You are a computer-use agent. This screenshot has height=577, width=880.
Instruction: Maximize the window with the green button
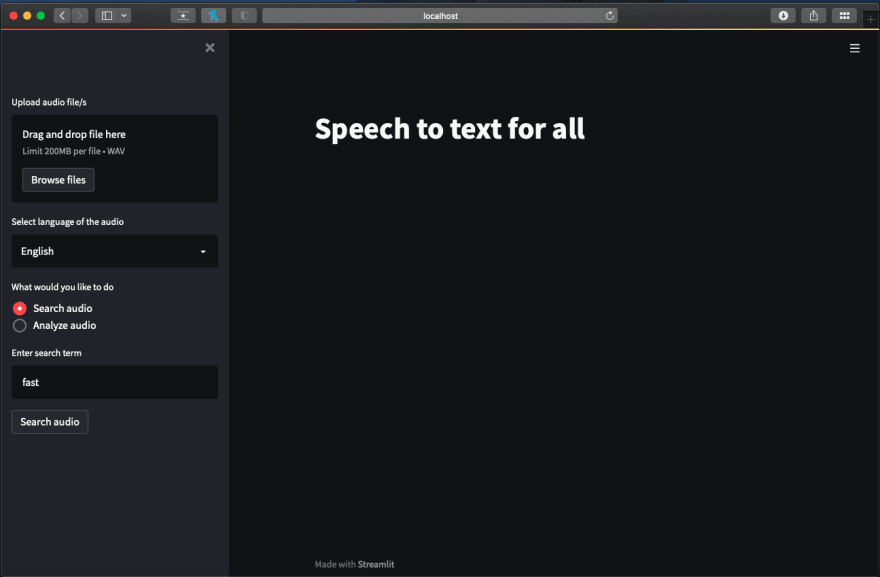40,16
